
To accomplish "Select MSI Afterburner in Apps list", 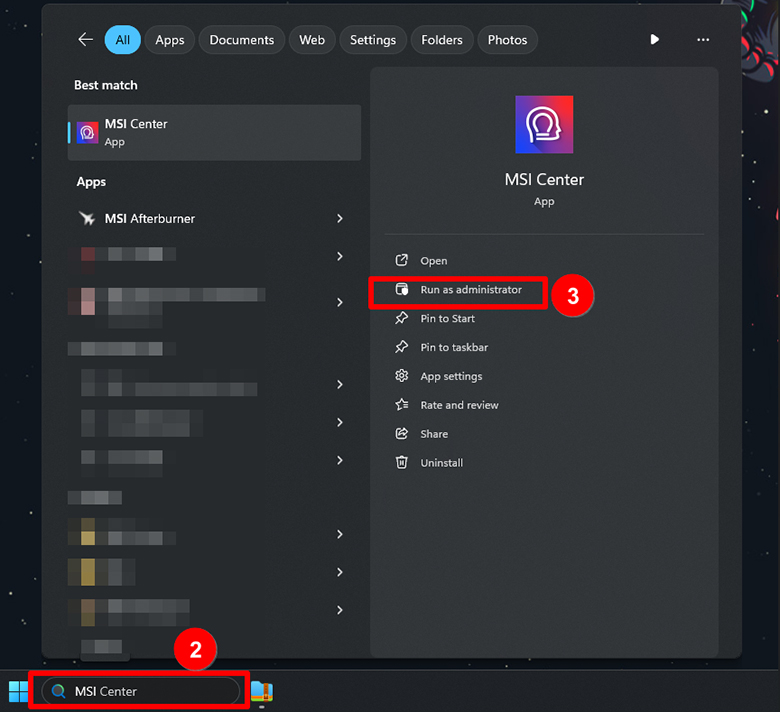I will point(214,218).
